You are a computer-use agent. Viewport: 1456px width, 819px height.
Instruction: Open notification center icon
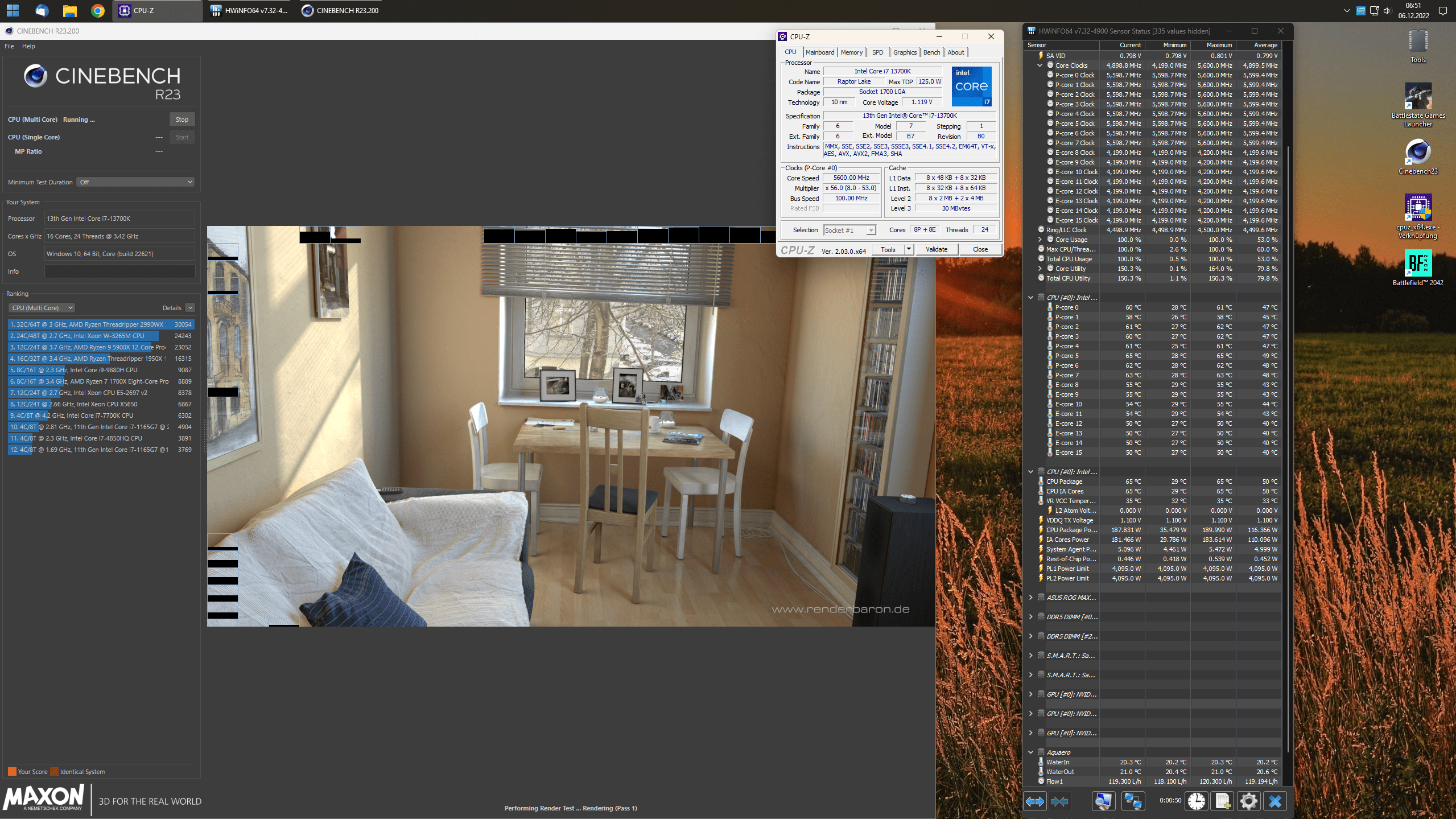[x=1442, y=10]
